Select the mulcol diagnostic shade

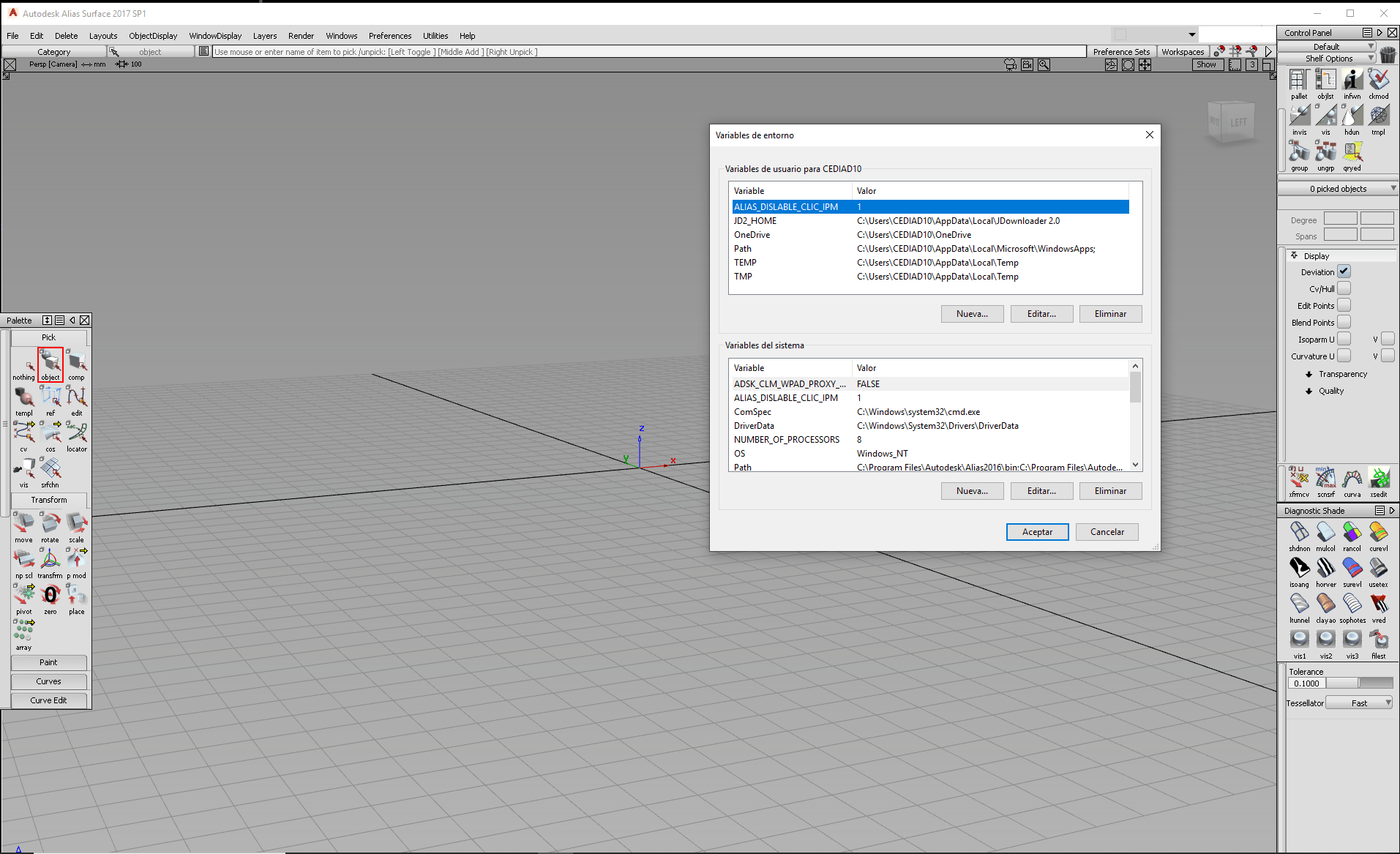[1325, 536]
